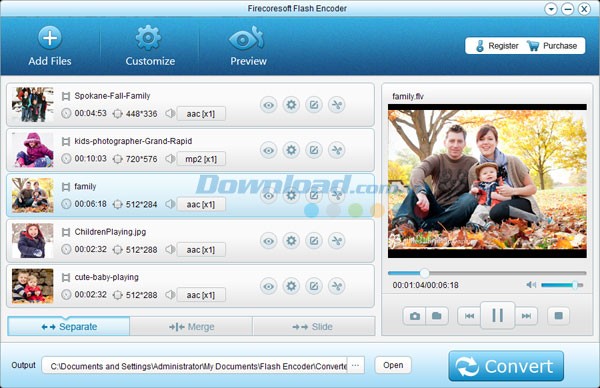Open Preview from the top toolbar
Screen dimensions: 600x388
(x=248, y=46)
